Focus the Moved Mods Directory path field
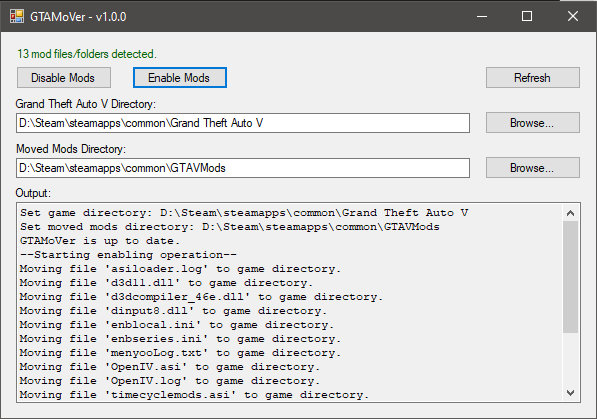 pos(243,168)
